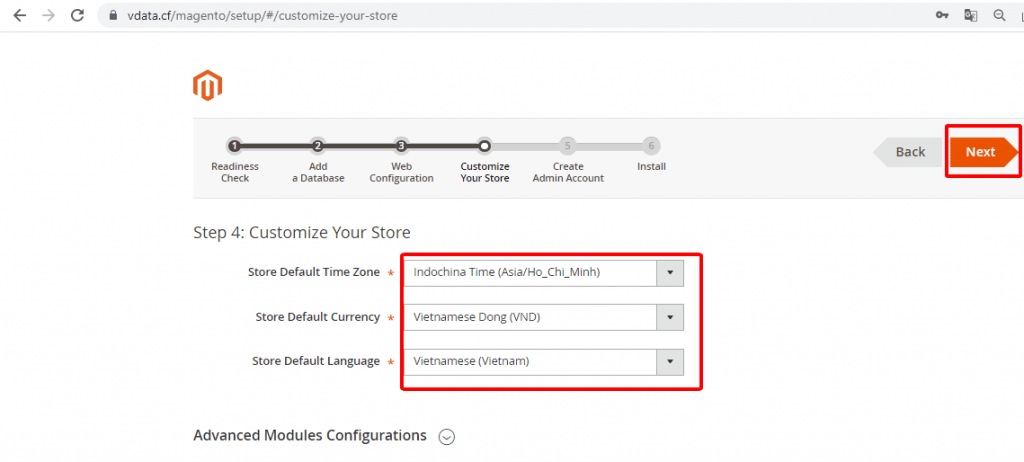Click the browser forward arrow

(48, 16)
